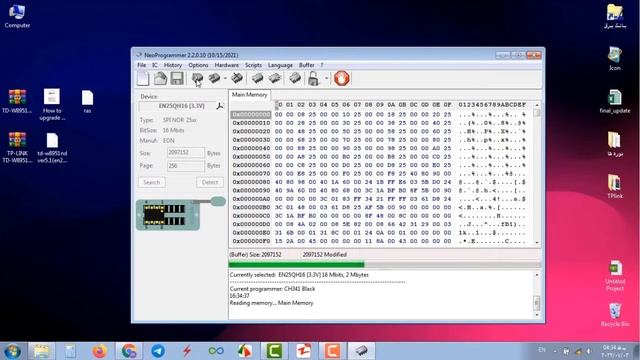Image resolution: width=640 pixels, height=360 pixels.
Task: Select address row 0x000000F0
Action: pyautogui.click(x=251, y=241)
